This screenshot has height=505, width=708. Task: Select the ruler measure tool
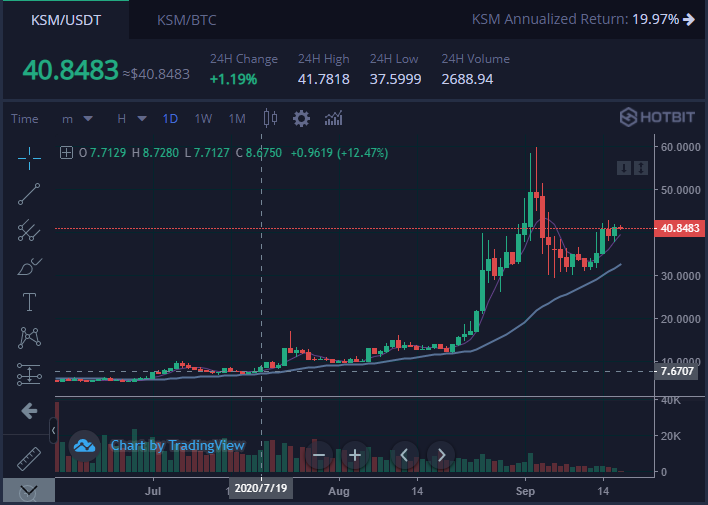tap(29, 458)
